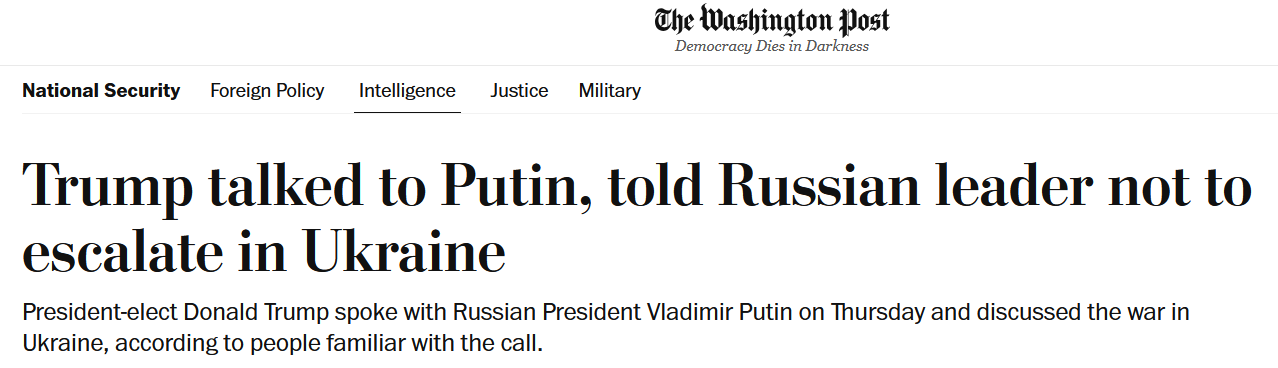Click the word Thursday in the summary

(x=875, y=313)
